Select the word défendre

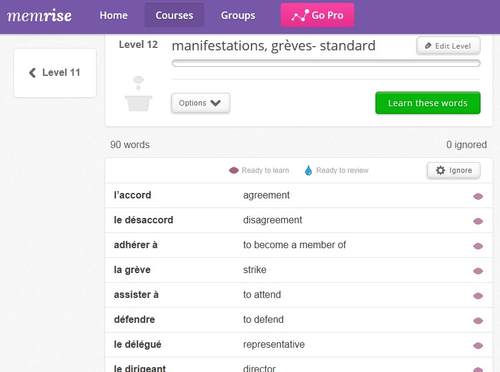[134, 319]
